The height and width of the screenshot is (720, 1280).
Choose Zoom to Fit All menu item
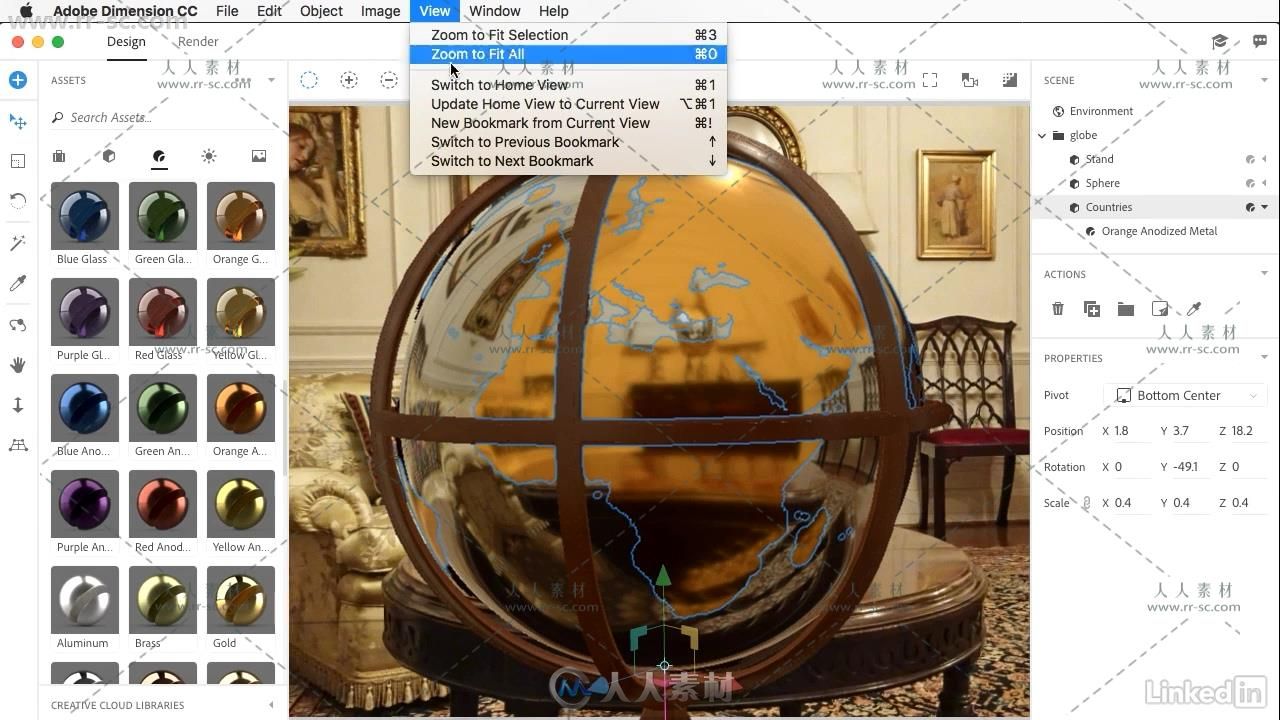(x=568, y=54)
